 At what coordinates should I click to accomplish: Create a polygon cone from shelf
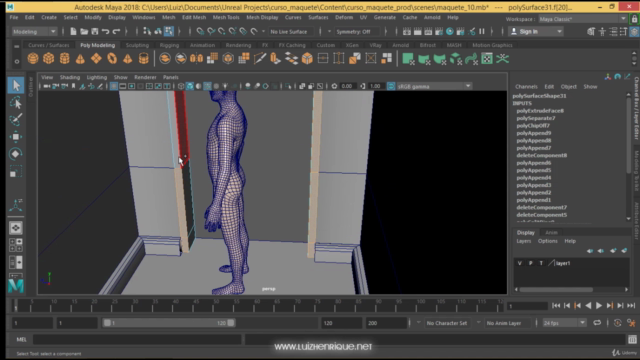[x=80, y=59]
